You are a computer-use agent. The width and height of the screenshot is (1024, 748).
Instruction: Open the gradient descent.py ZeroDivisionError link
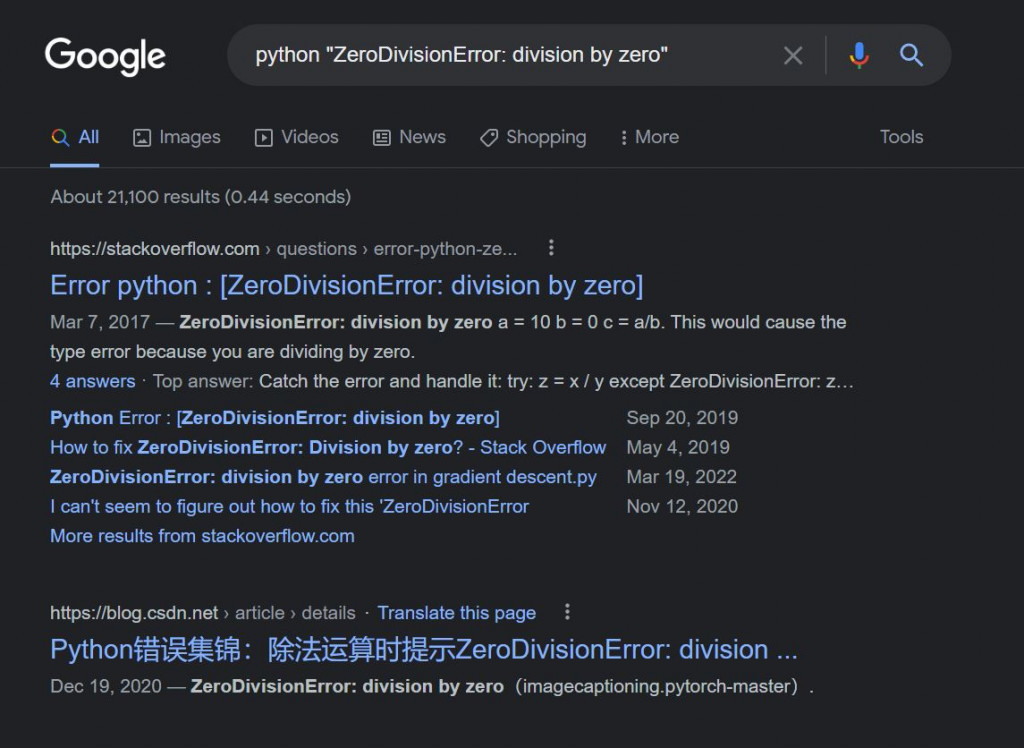(323, 477)
